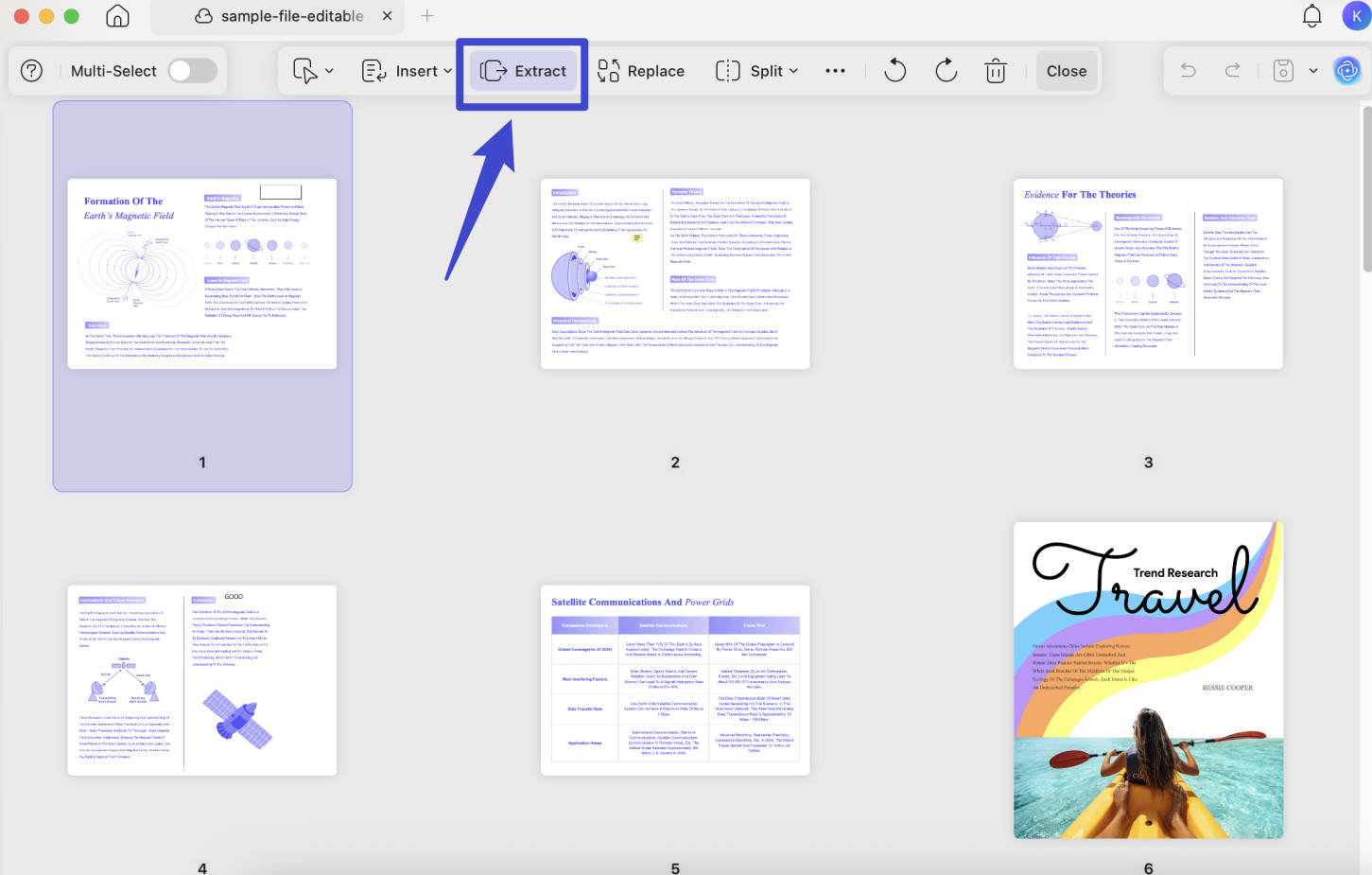The image size is (1372, 875).
Task: Redo the last action
Action: point(1233,71)
